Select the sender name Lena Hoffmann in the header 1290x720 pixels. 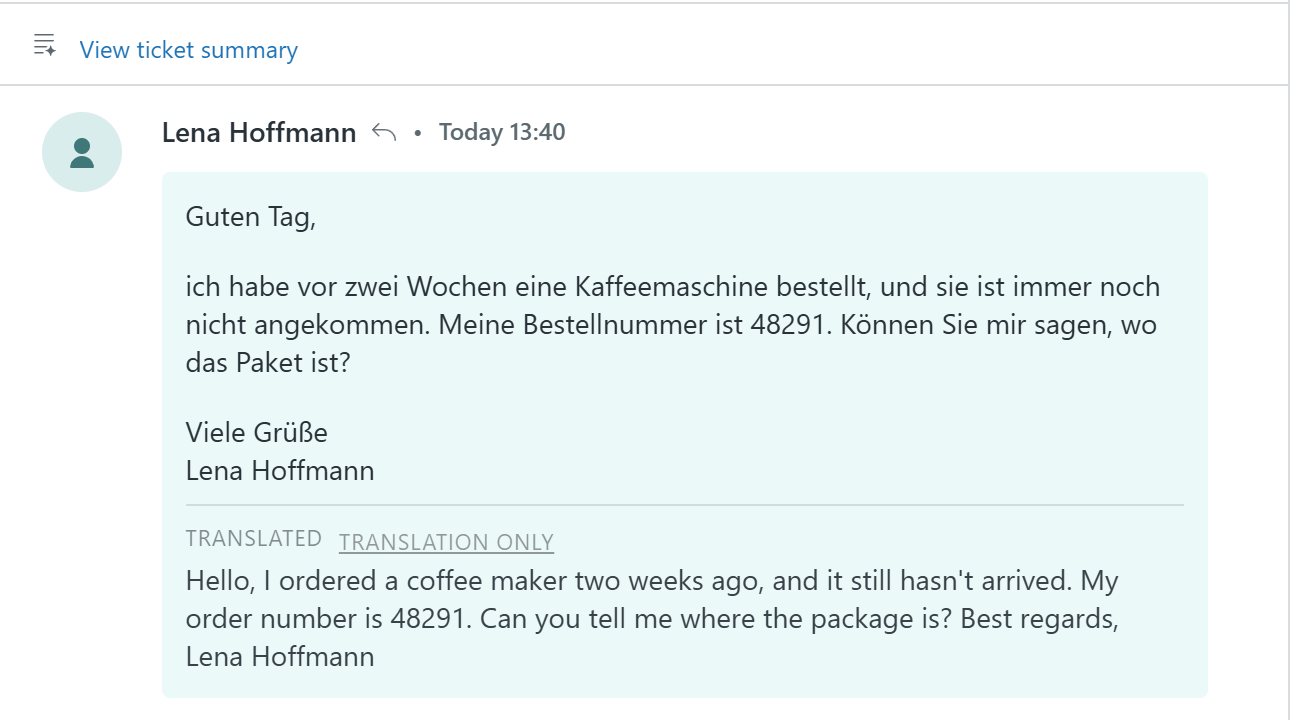(x=259, y=132)
